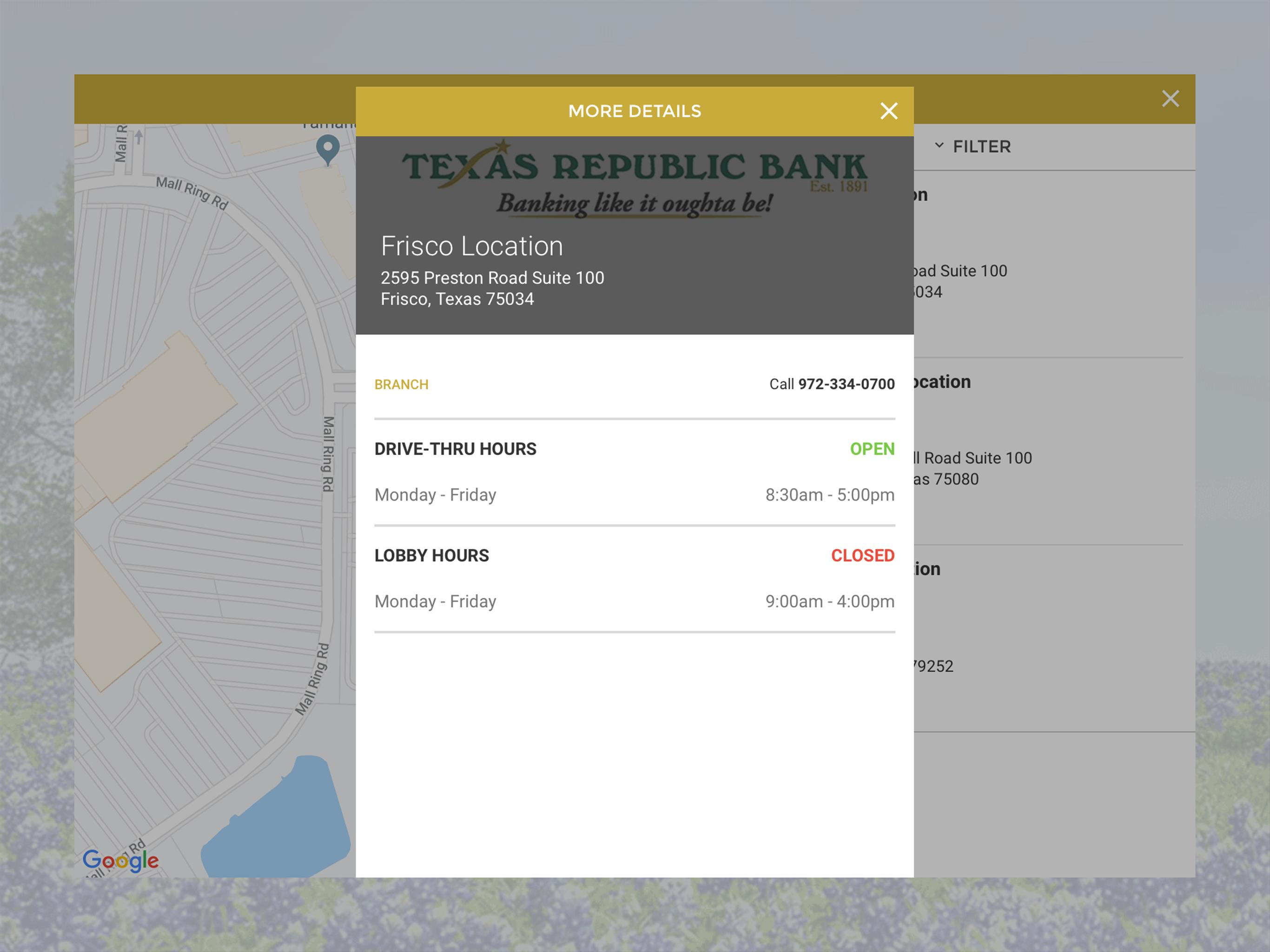Click Monday - Friday under Drive-Thru Hours
This screenshot has height=952, width=1270.
pyautogui.click(x=435, y=495)
